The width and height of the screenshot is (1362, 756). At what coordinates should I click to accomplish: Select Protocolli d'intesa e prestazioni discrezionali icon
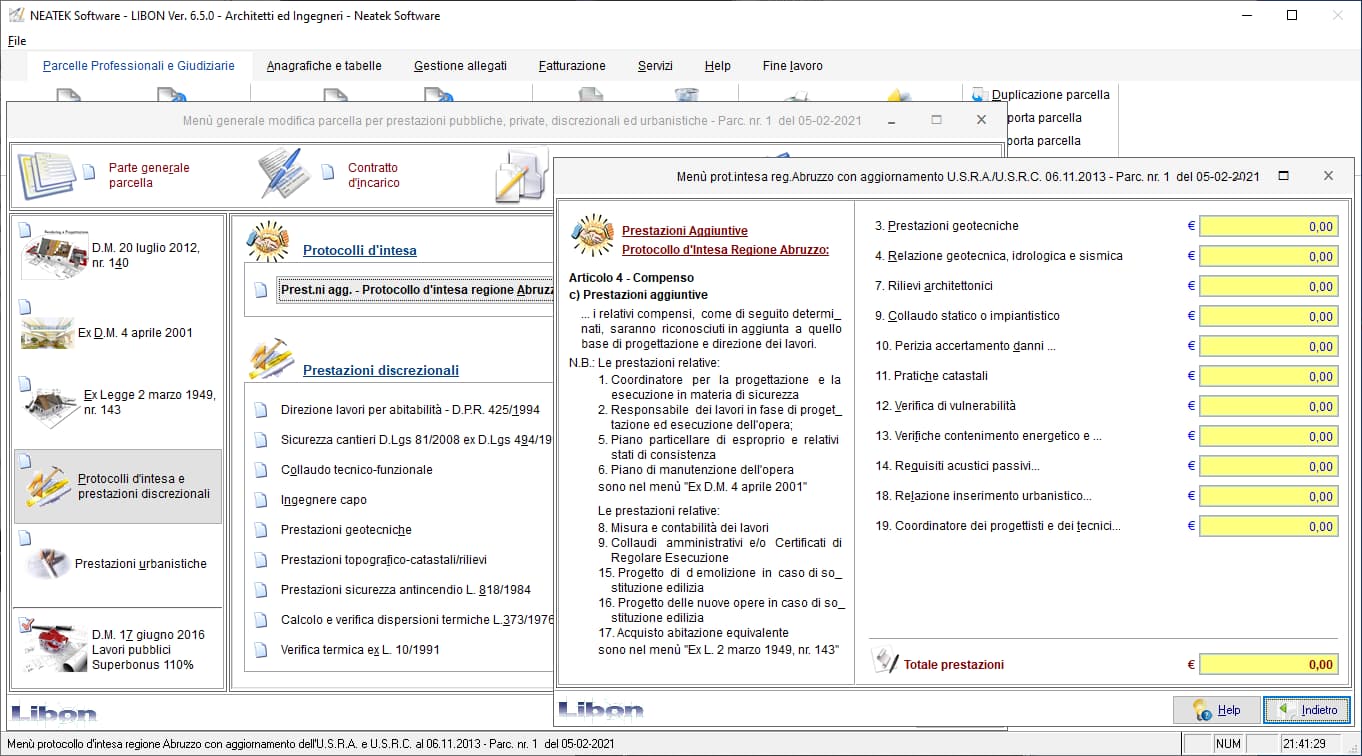coord(46,487)
